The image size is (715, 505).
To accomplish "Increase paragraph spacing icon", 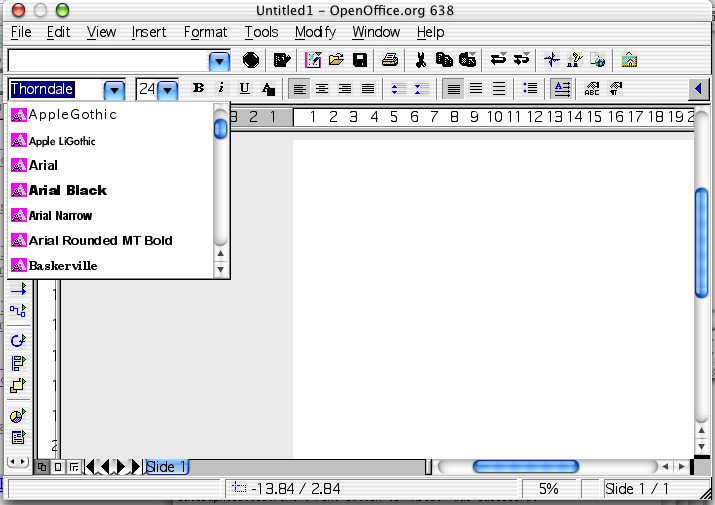I will tap(398, 89).
